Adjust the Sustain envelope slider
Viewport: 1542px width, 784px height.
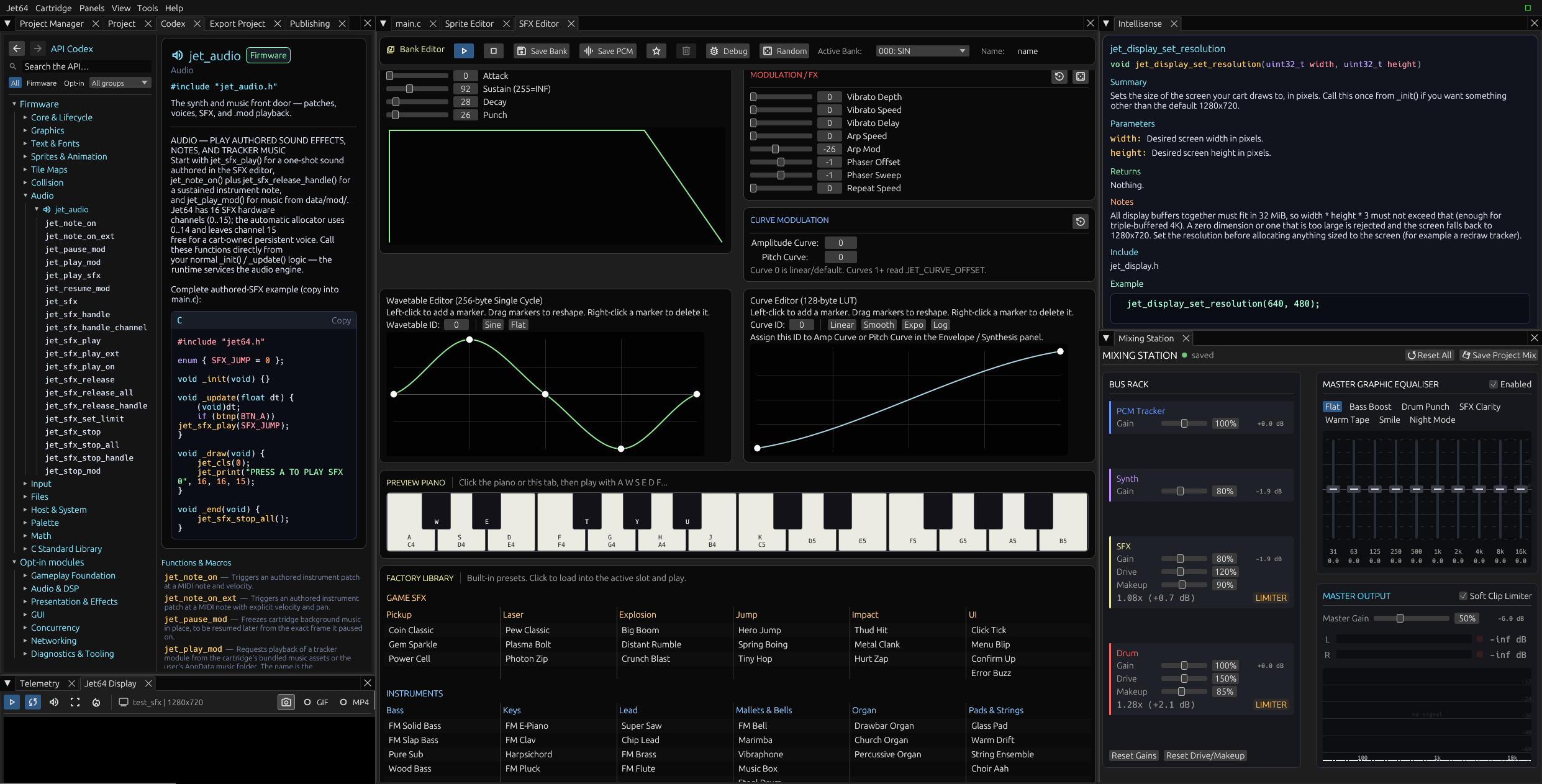417,89
